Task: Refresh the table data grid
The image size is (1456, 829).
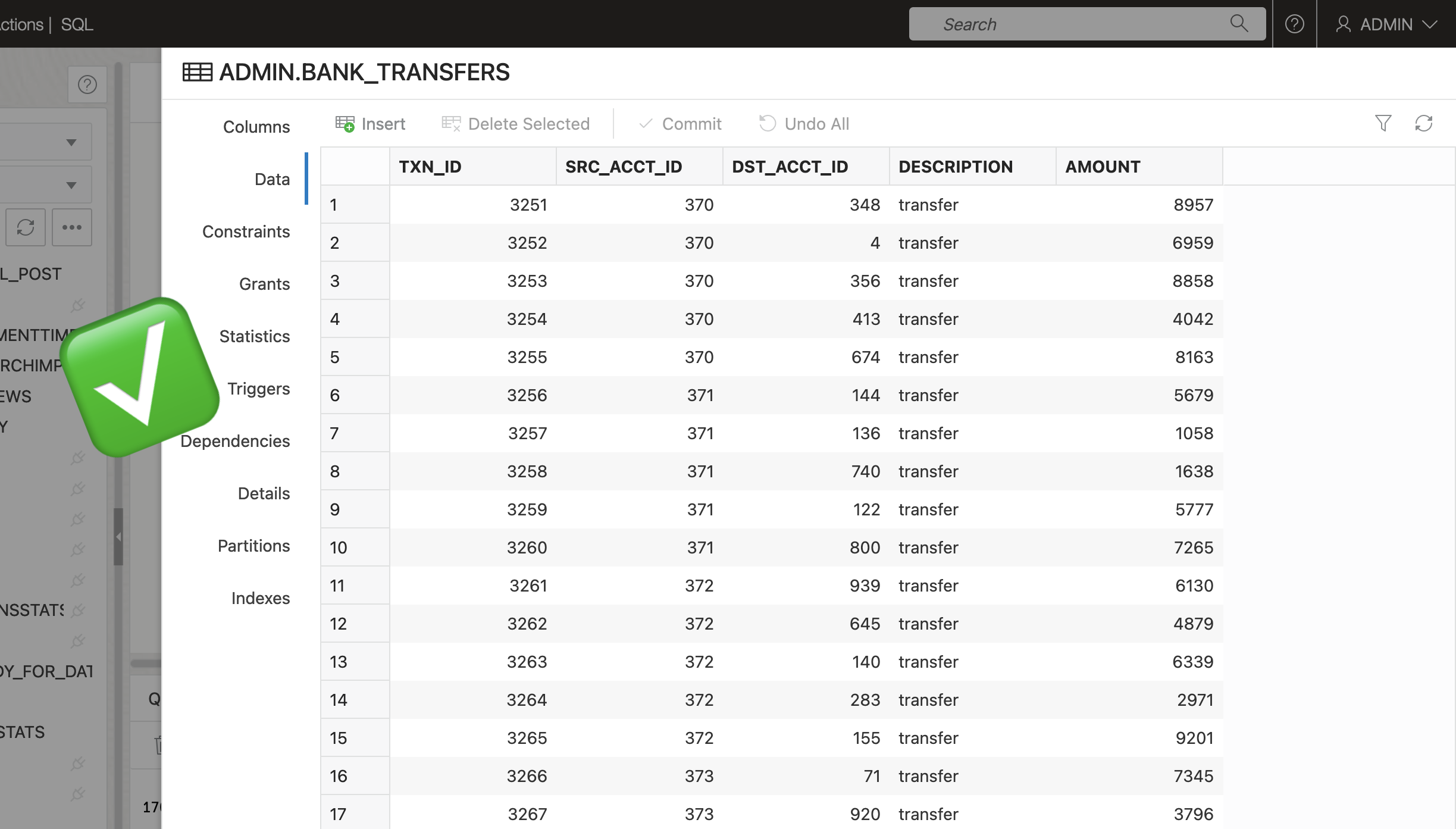Action: tap(1423, 123)
